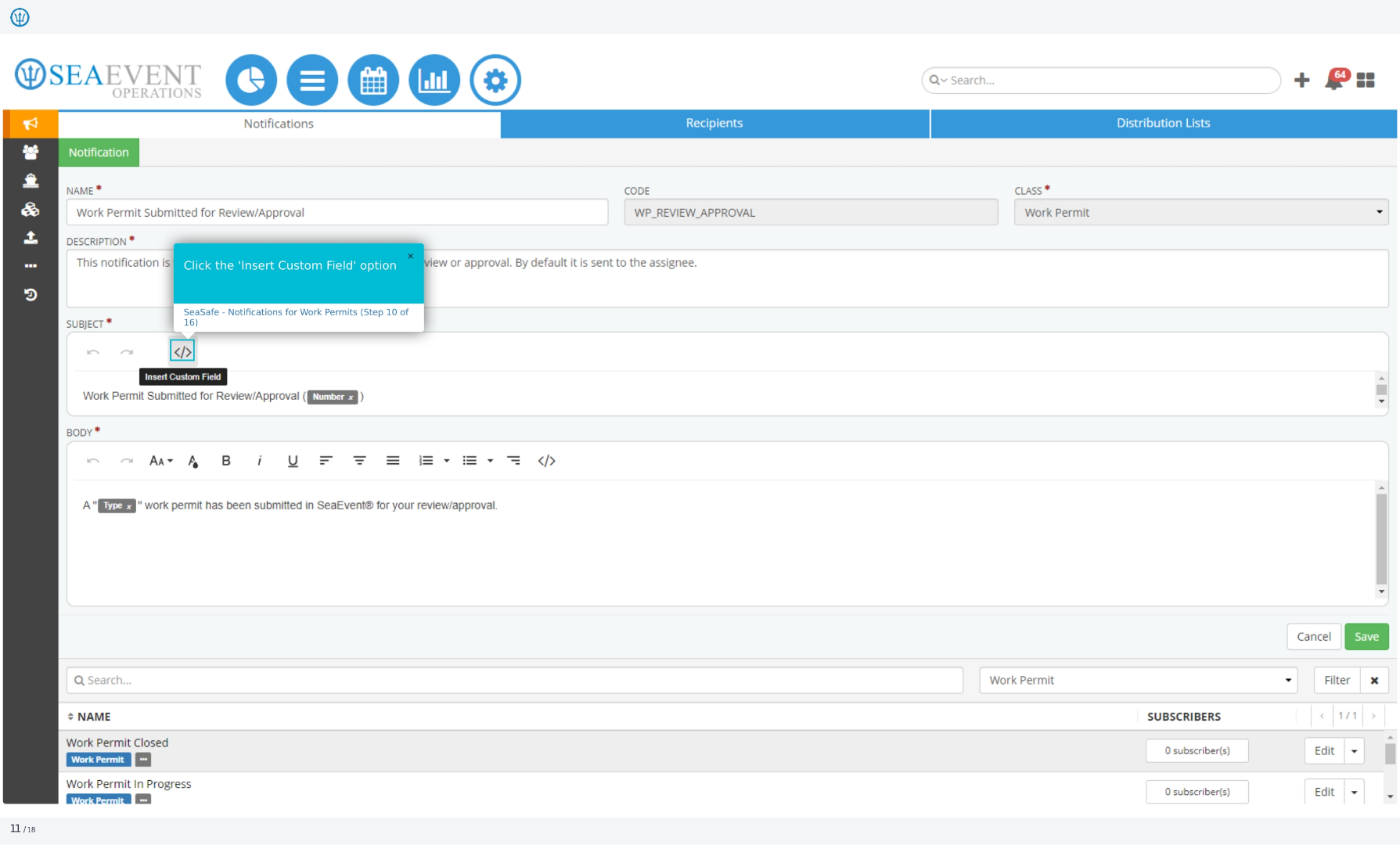Open the Class Work Permit dropdown

[1201, 212]
